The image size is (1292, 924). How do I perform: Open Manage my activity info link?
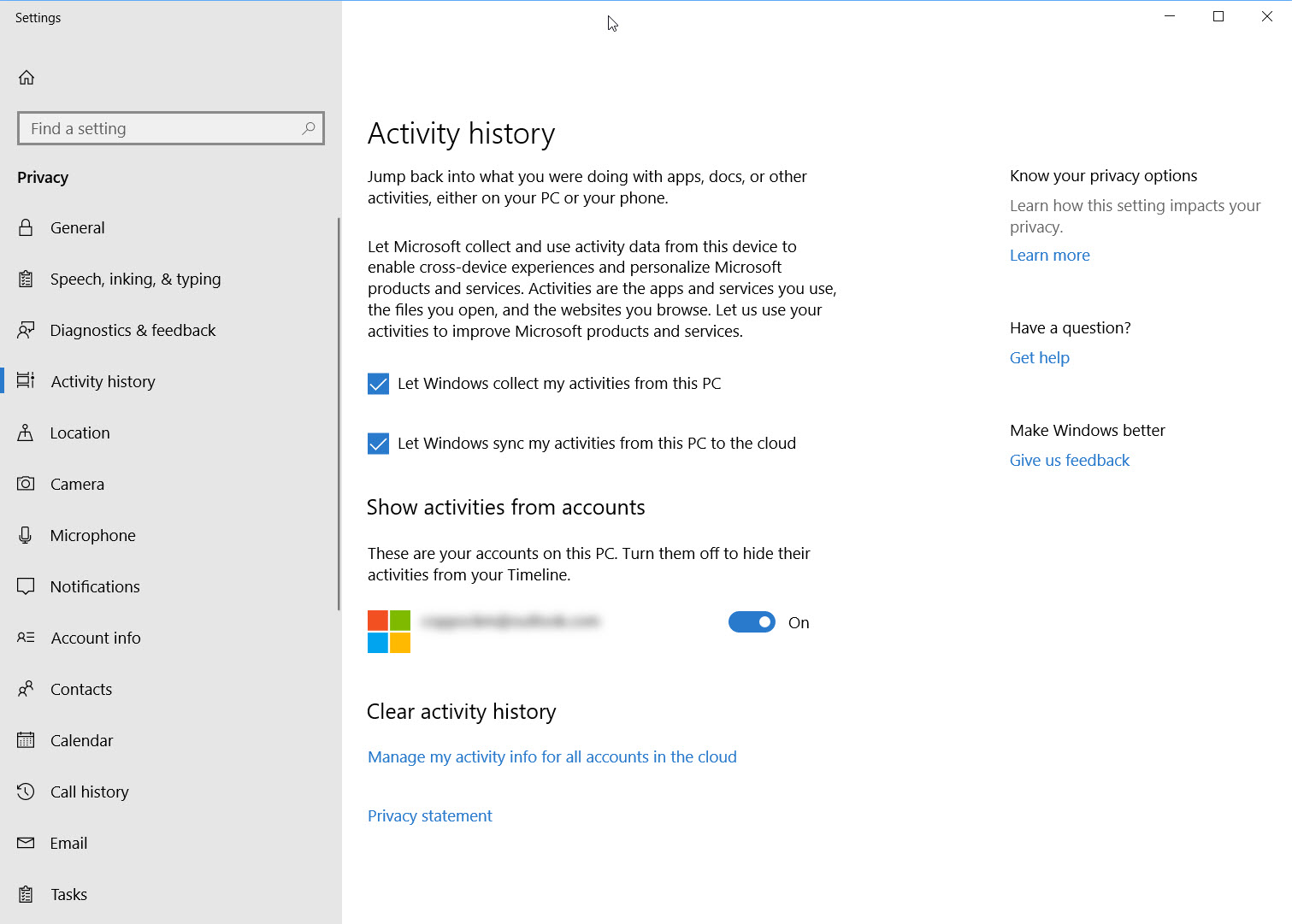(552, 756)
